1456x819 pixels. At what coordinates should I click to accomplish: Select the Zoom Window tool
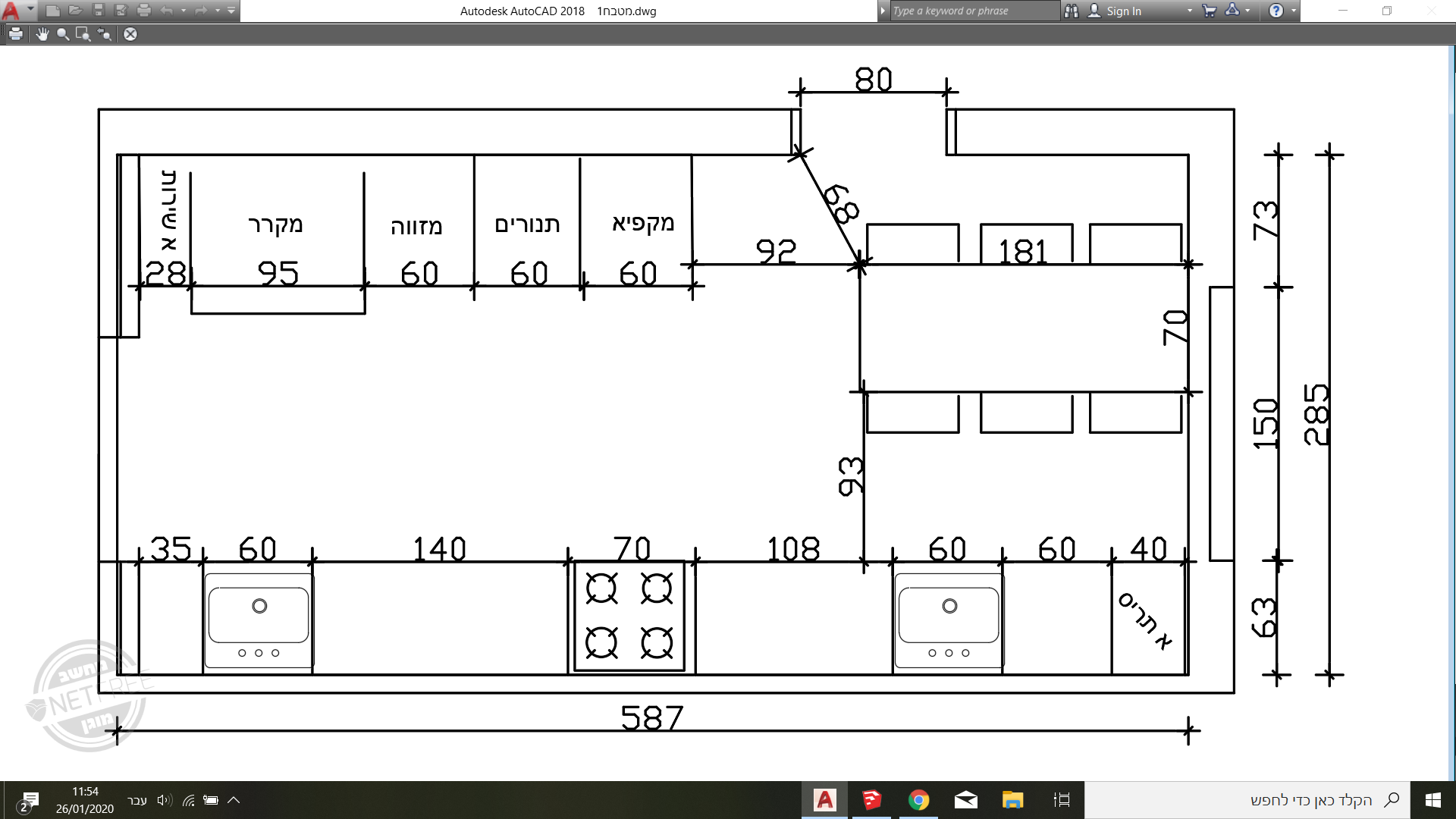82,34
